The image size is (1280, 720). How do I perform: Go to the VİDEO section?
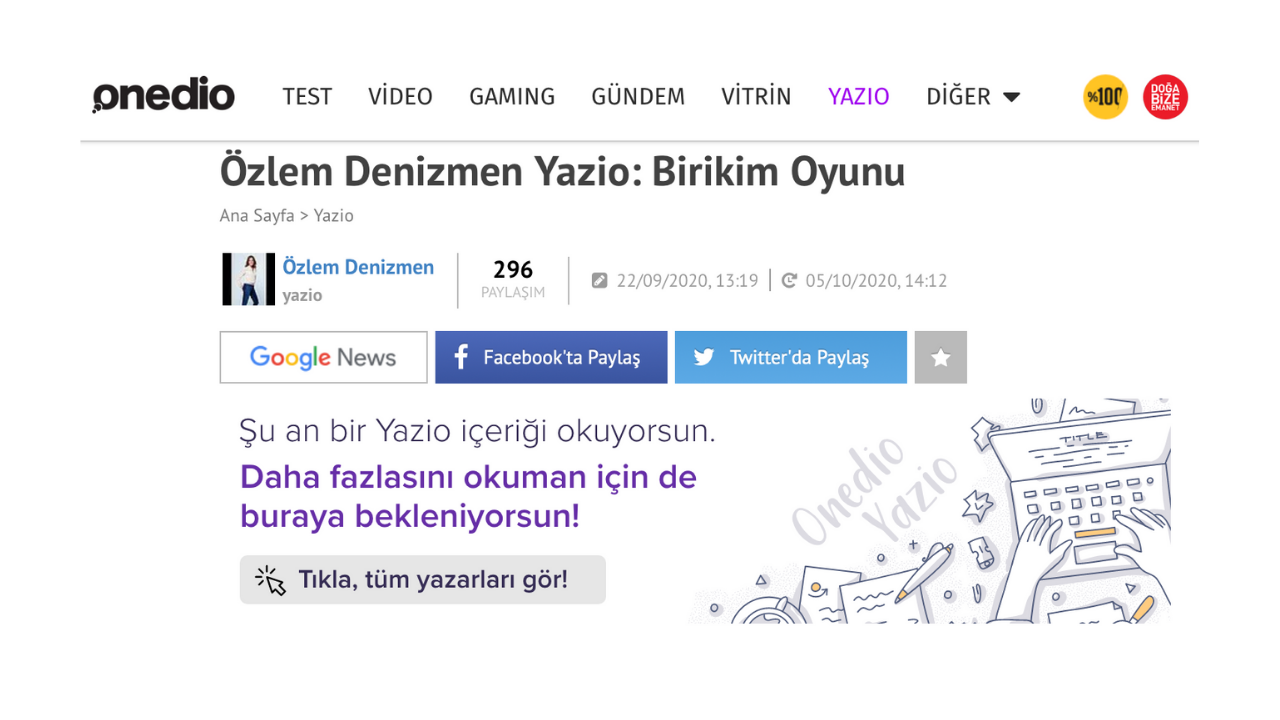tap(400, 97)
